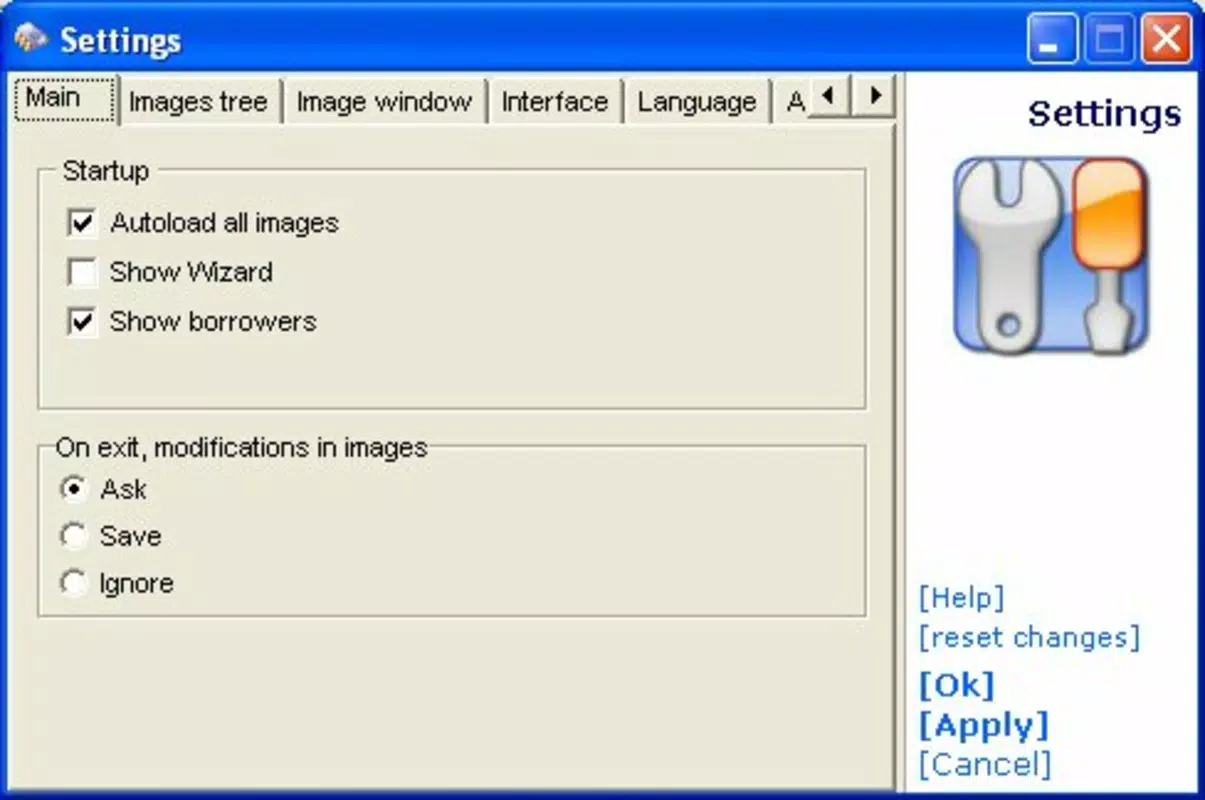The width and height of the screenshot is (1205, 800).
Task: Minimize the Settings window
Action: (x=1052, y=41)
